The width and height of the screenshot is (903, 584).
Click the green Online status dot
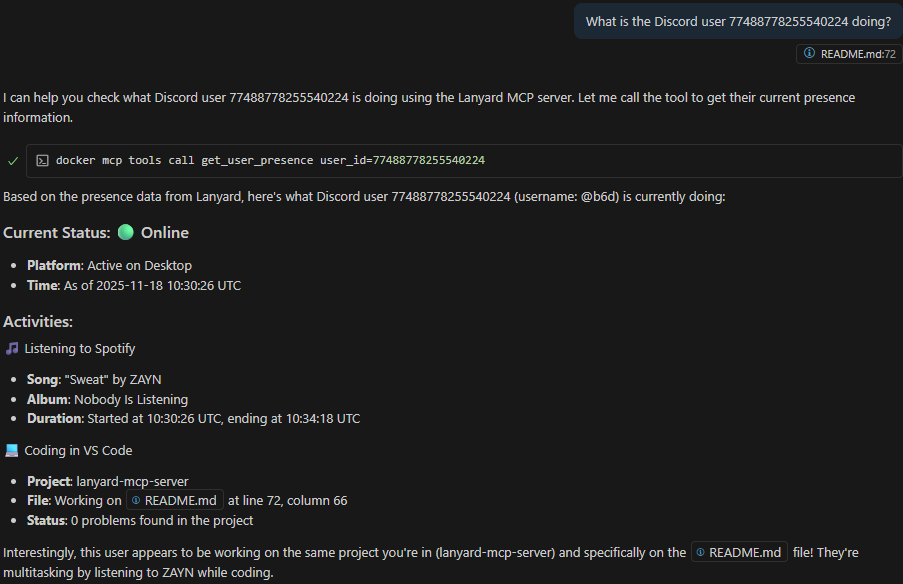(x=125, y=232)
